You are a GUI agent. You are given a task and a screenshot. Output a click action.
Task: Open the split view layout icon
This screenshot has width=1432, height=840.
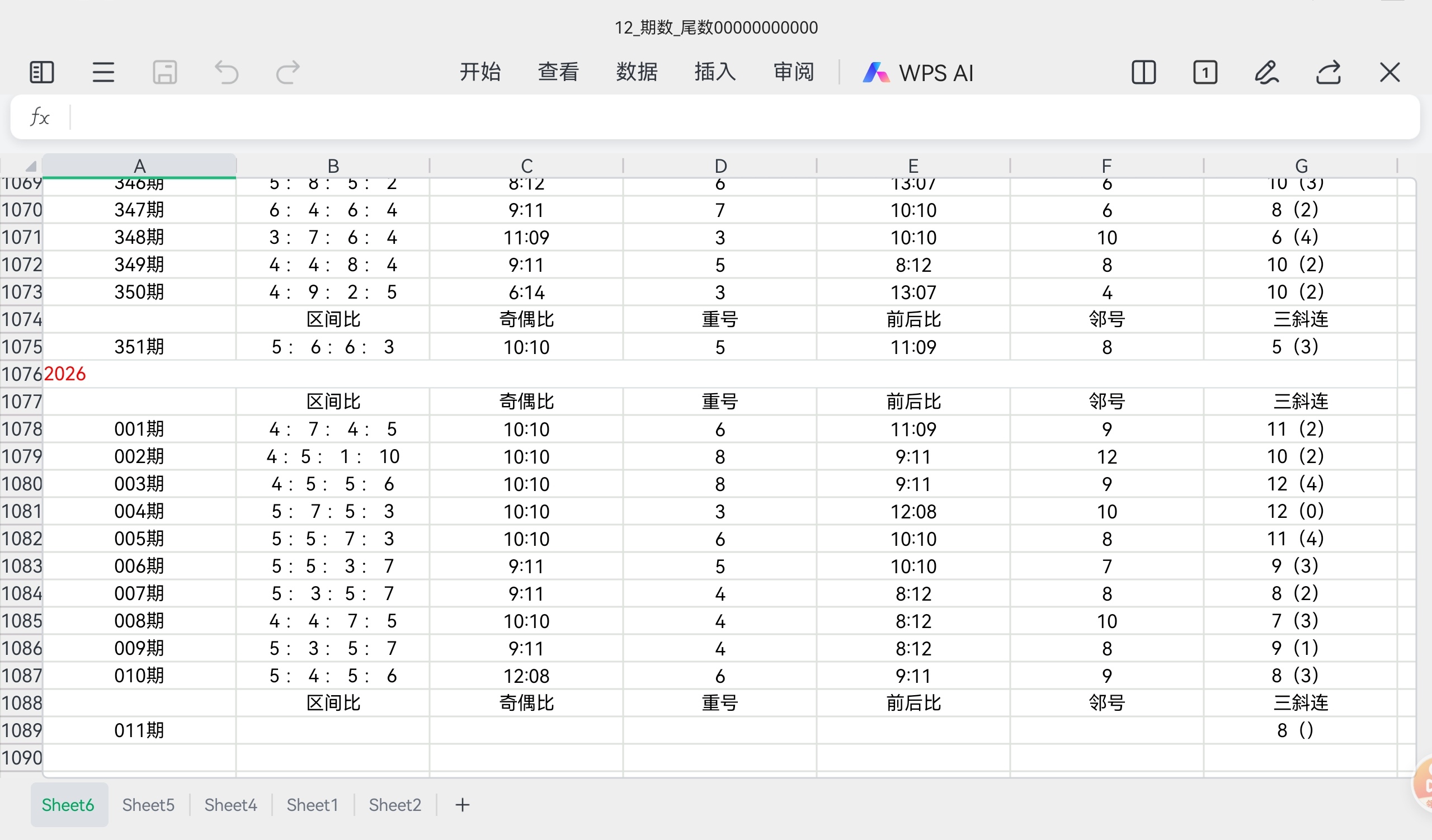coord(1143,73)
